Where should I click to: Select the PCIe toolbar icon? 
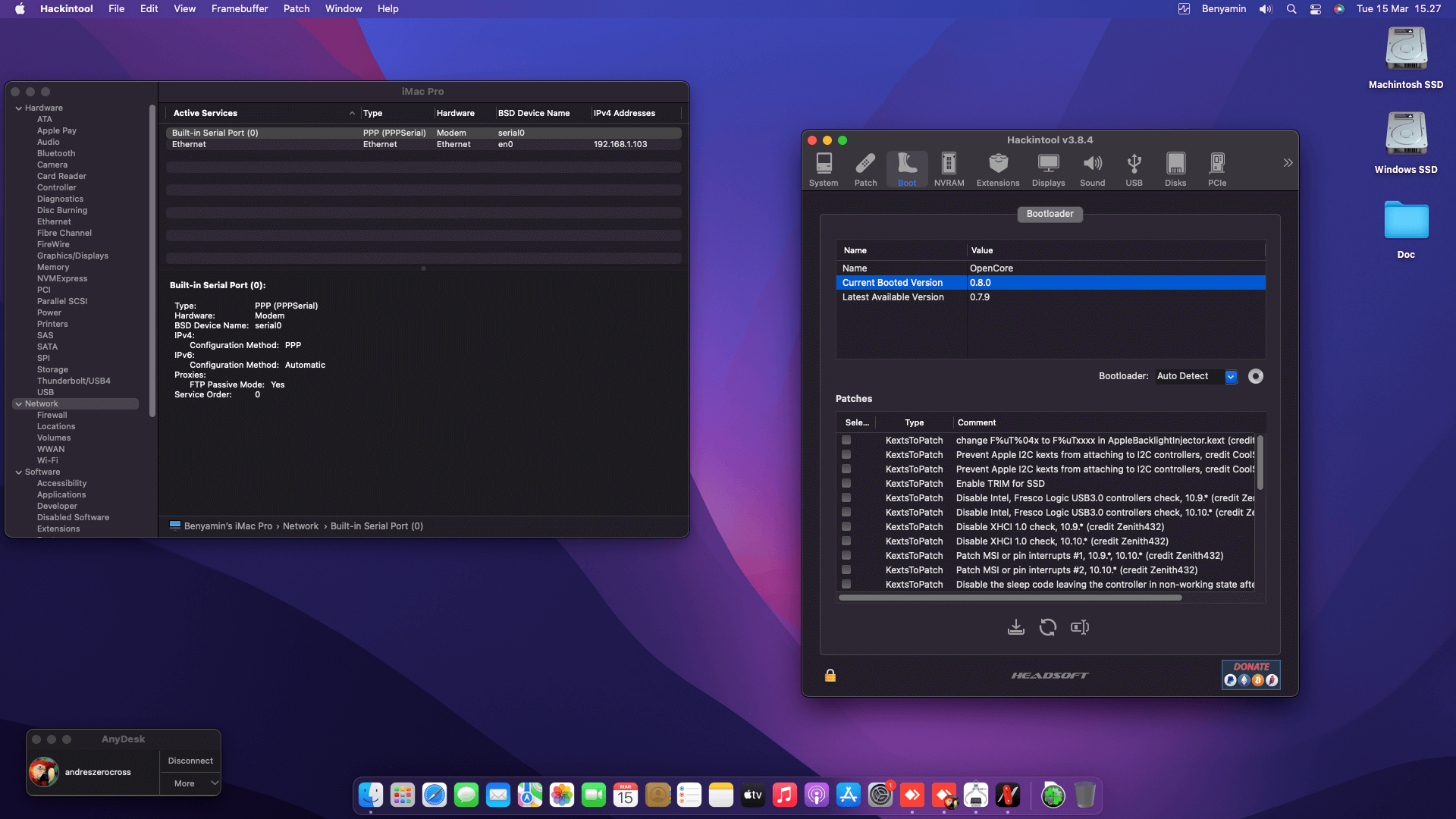1217,169
